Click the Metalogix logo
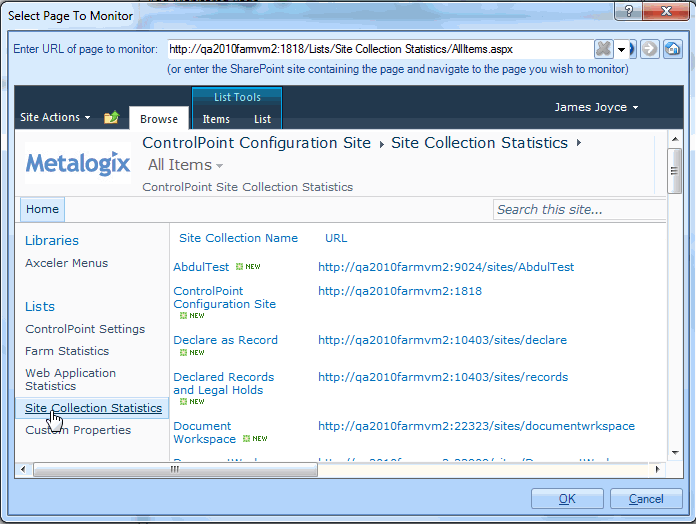 pyautogui.click(x=78, y=163)
